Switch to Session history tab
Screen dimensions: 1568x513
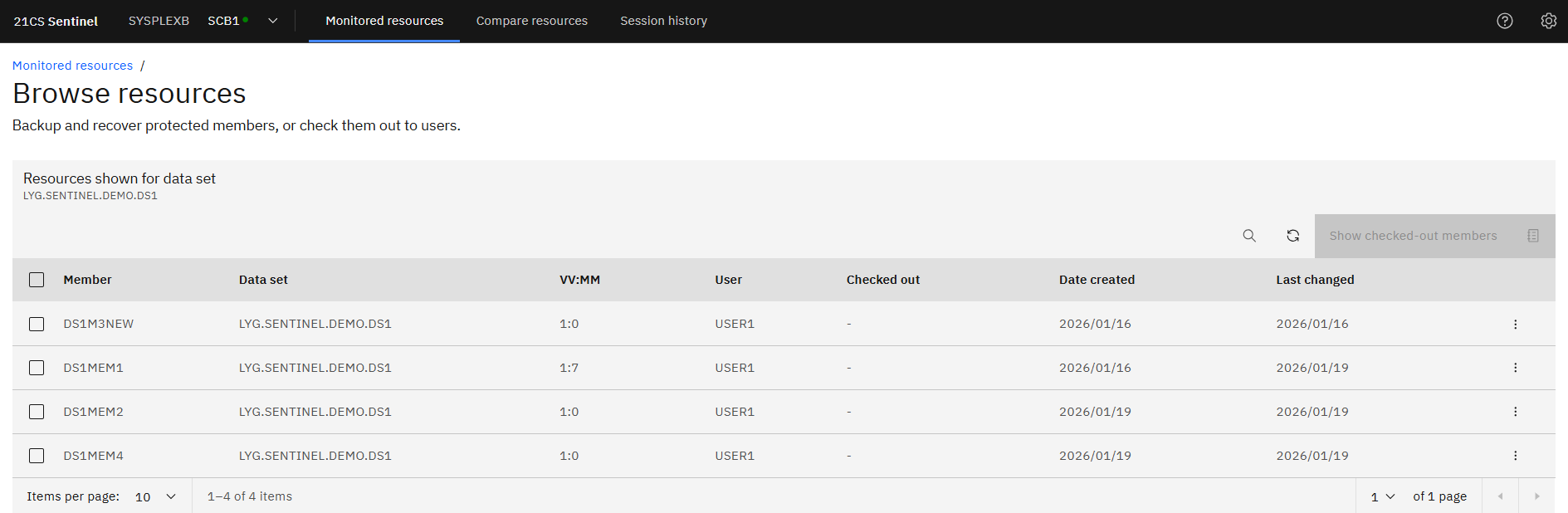(663, 21)
